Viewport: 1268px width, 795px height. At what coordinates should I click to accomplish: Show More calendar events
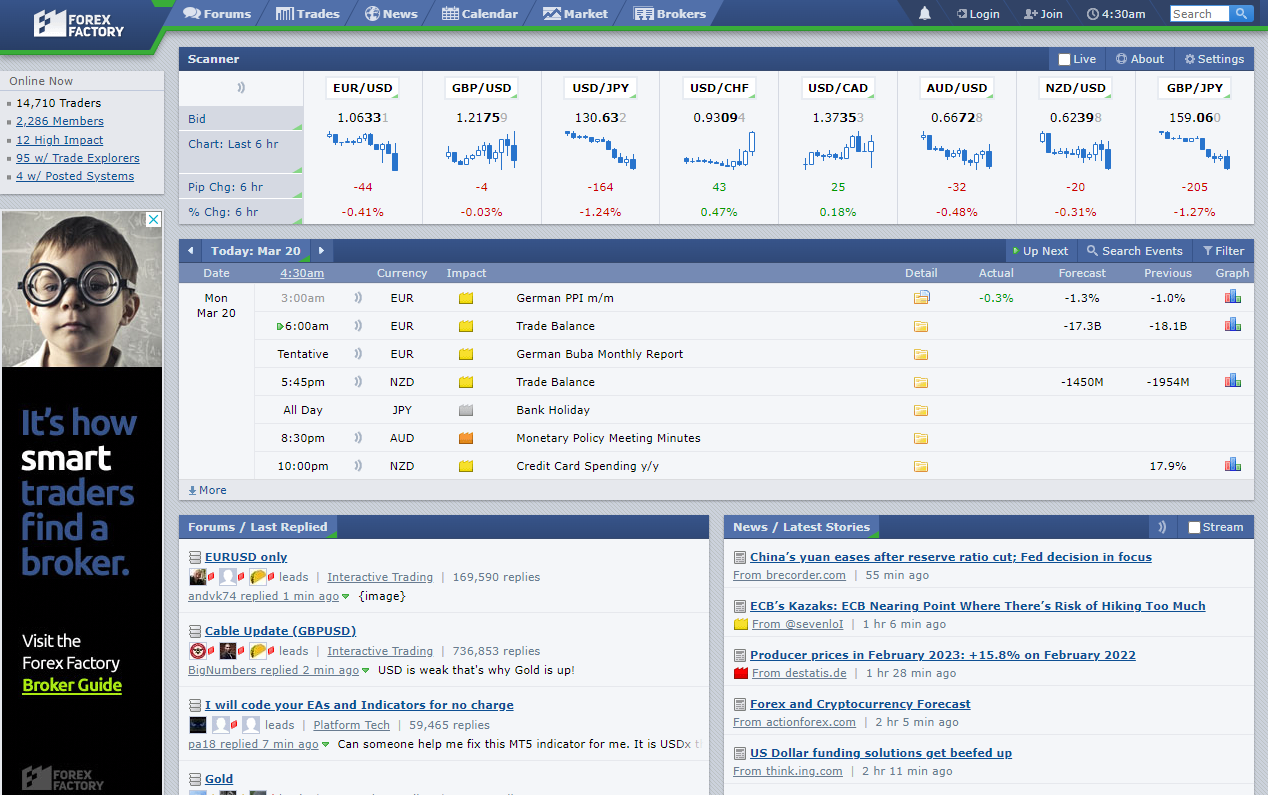pyautogui.click(x=207, y=490)
